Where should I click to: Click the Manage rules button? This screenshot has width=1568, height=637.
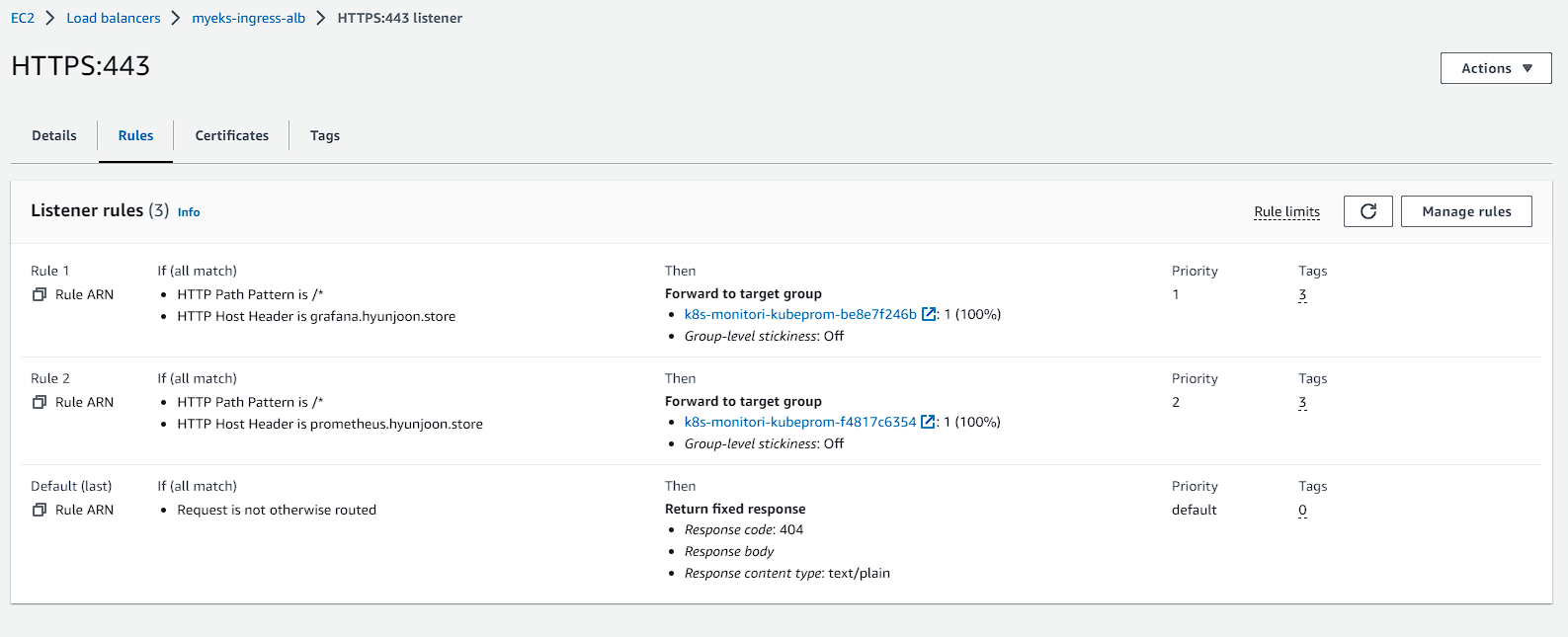coord(1466,211)
